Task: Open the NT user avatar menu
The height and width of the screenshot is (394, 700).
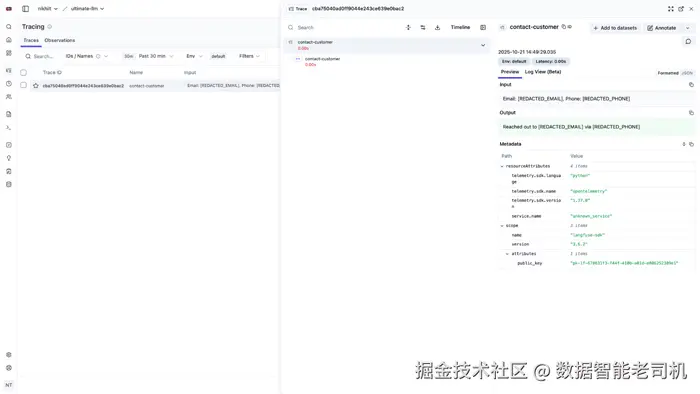Action: pos(8,385)
